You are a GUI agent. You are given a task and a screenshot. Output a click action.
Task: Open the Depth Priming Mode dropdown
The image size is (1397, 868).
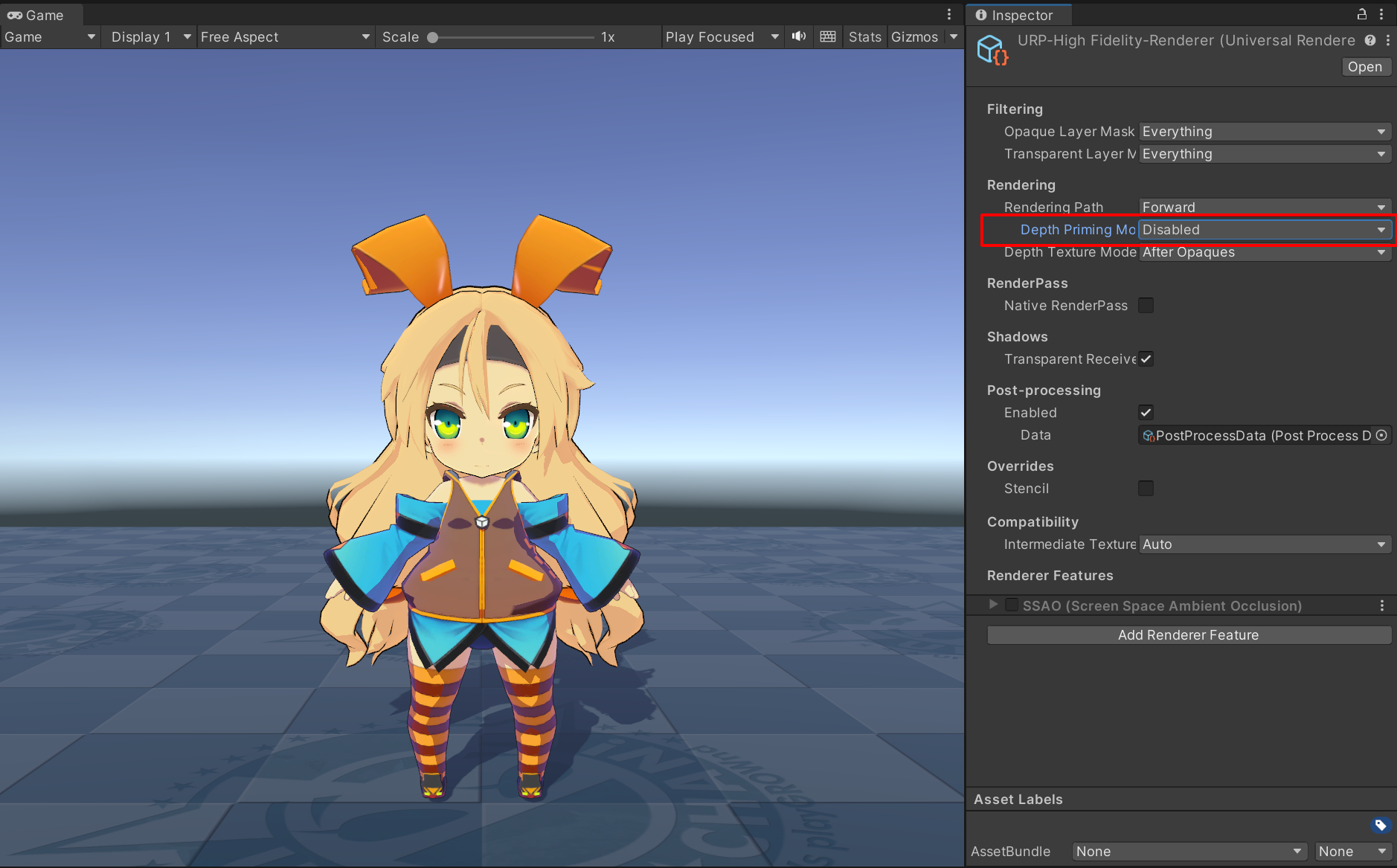1264,230
